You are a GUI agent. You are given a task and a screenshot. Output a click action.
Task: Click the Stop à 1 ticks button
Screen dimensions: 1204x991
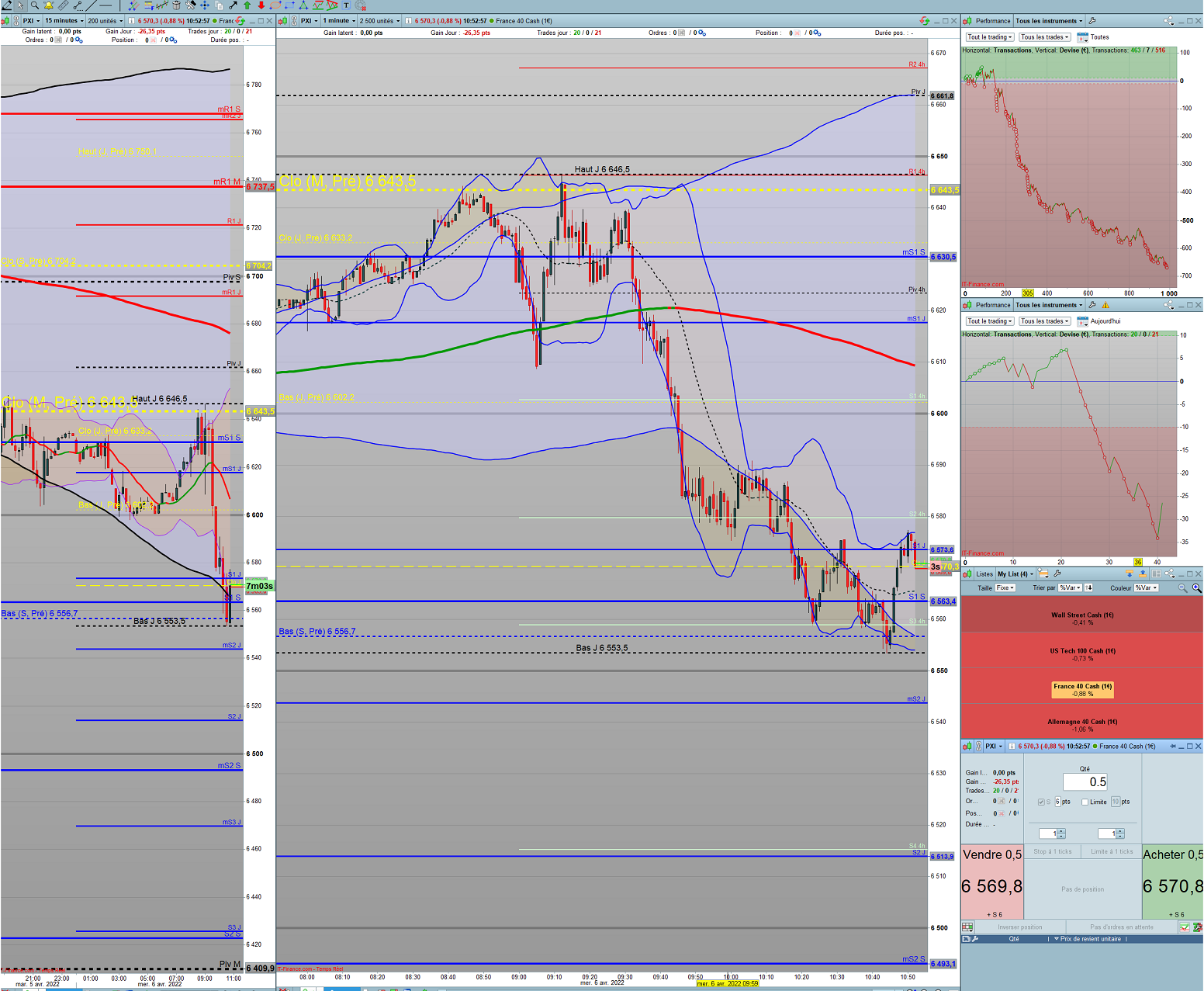point(1053,851)
